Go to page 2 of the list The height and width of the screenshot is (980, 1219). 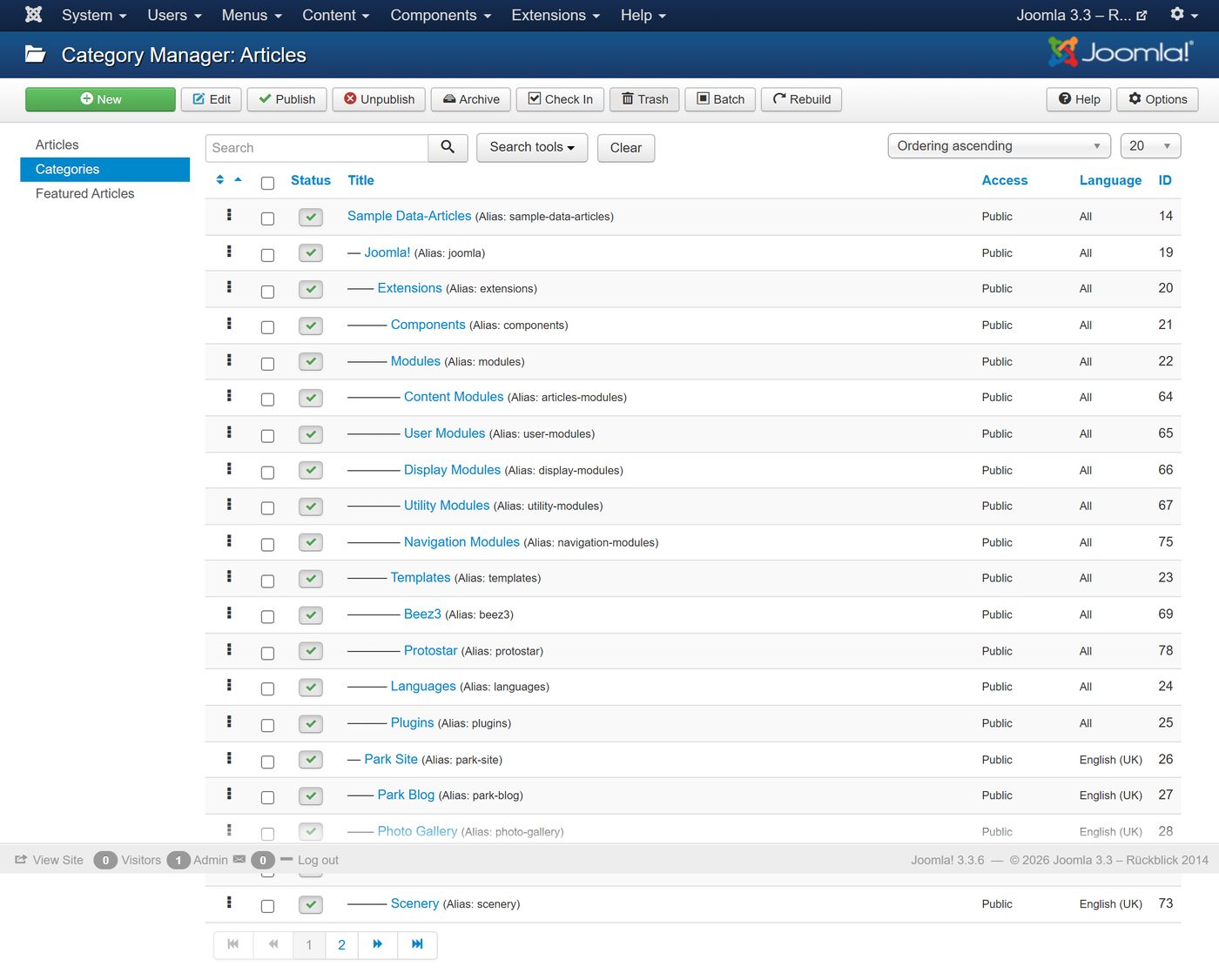click(x=341, y=944)
